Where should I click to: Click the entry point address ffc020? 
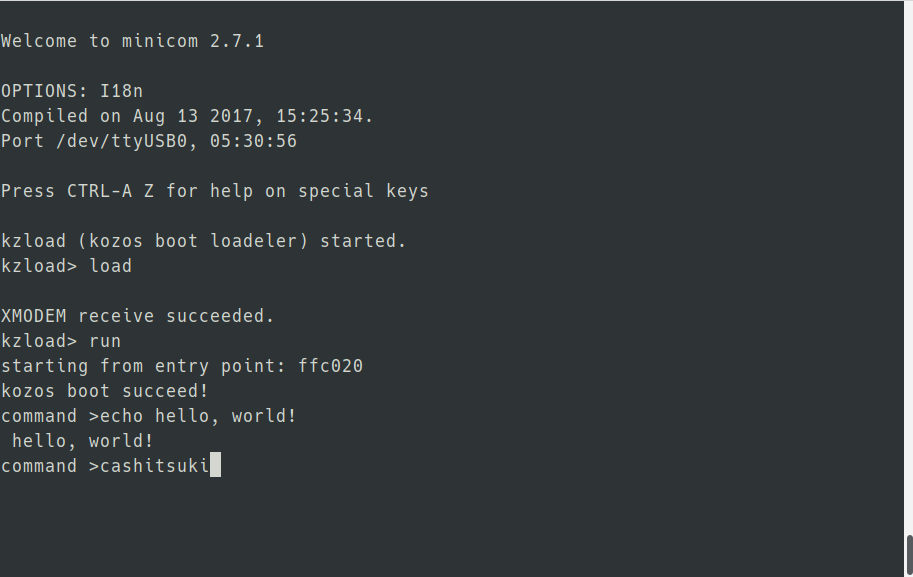(330, 366)
